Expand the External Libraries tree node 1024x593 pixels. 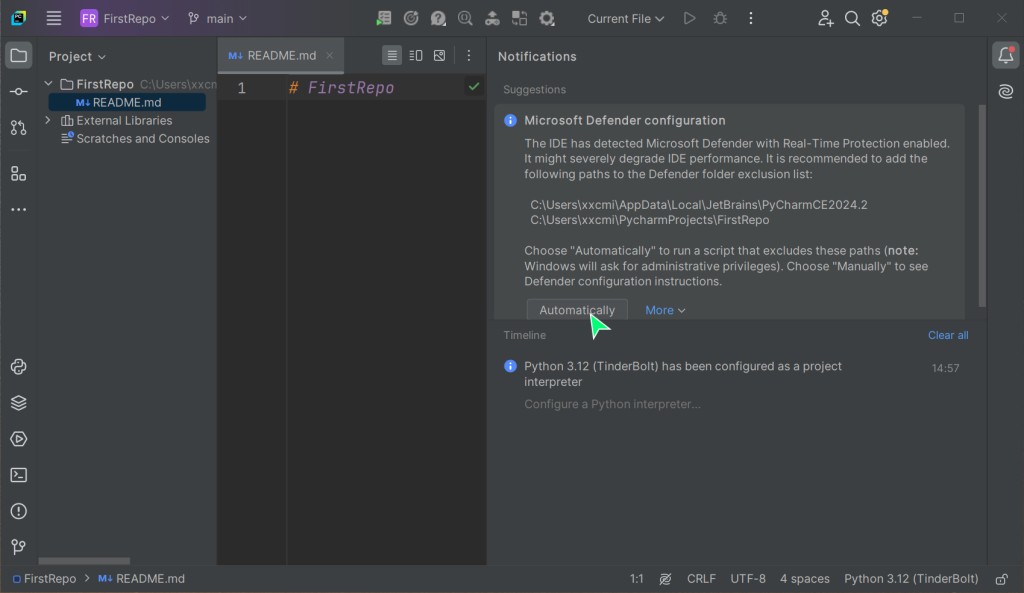click(x=47, y=120)
